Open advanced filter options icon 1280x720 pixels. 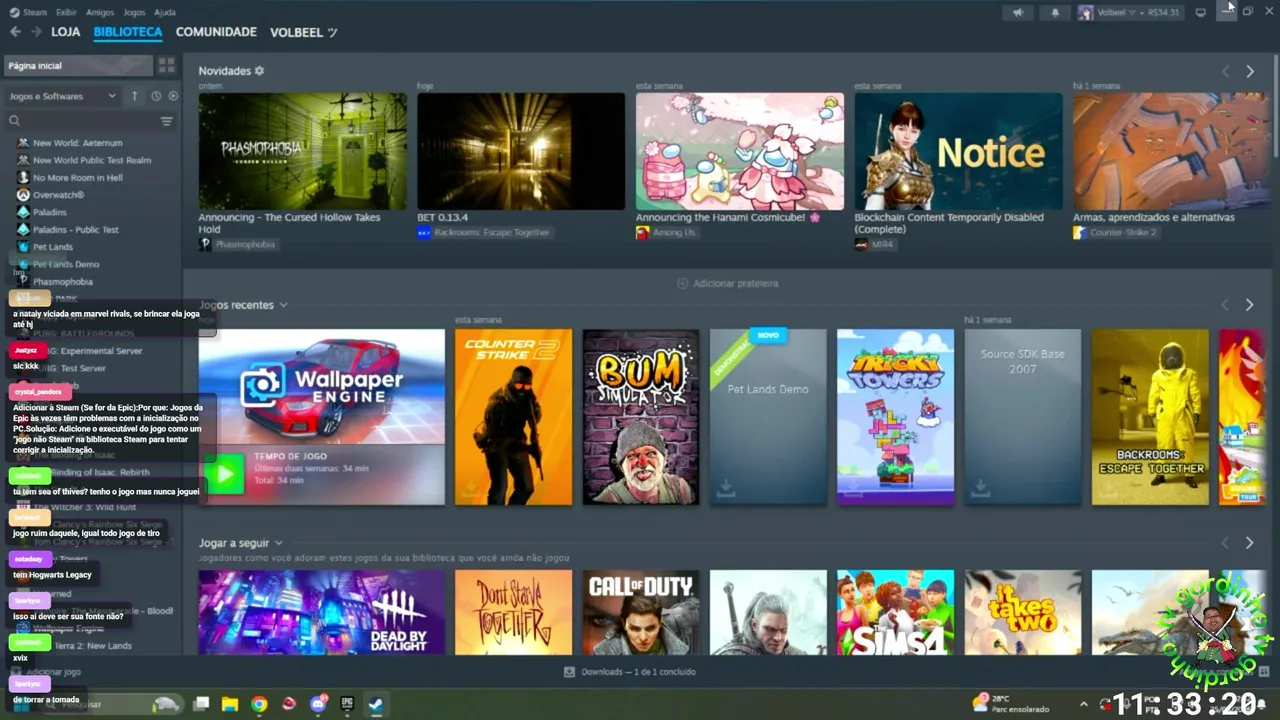pos(167,121)
